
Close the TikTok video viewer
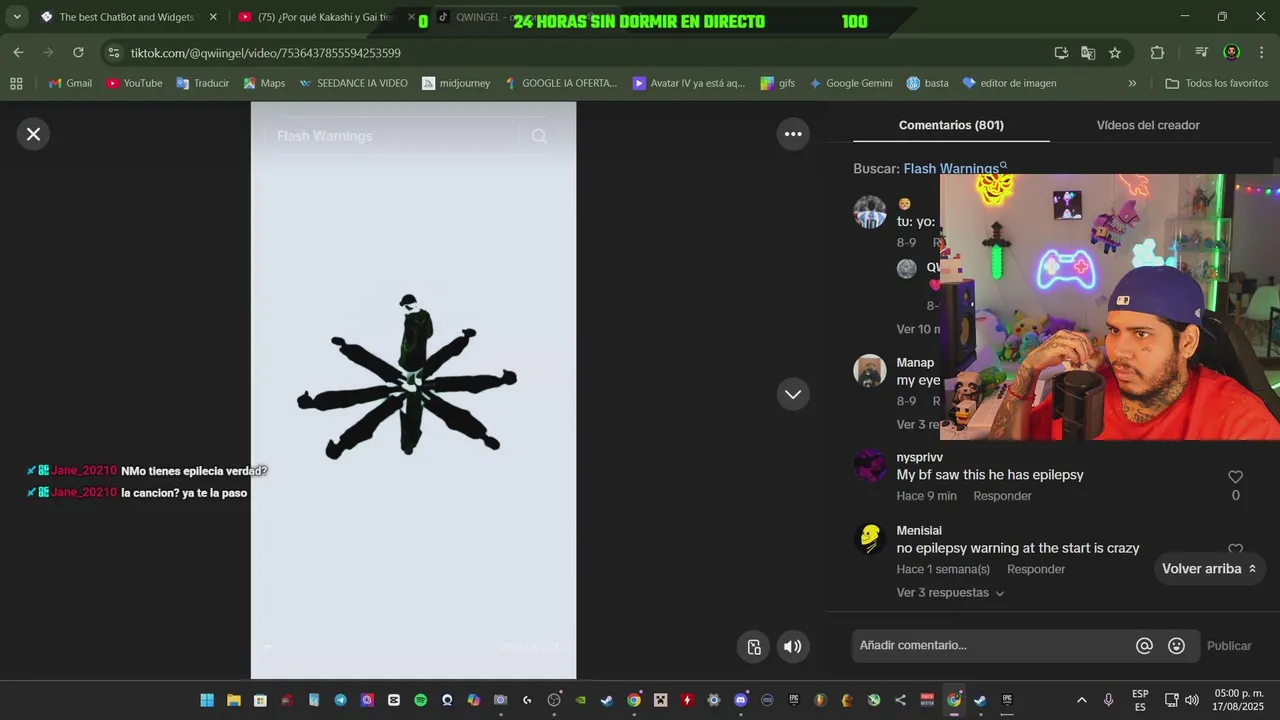[33, 134]
